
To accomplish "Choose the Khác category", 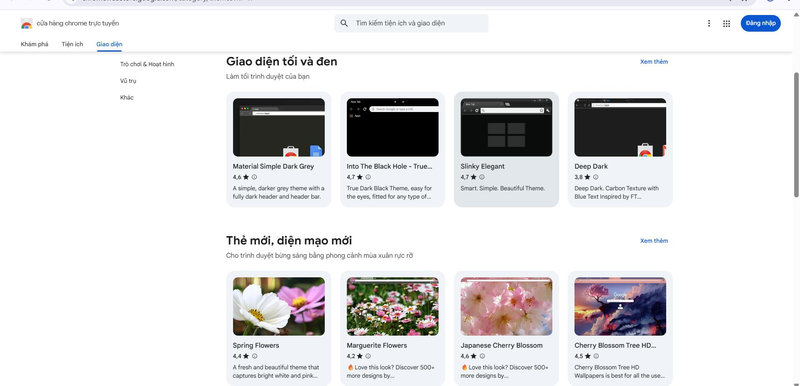I will (127, 97).
